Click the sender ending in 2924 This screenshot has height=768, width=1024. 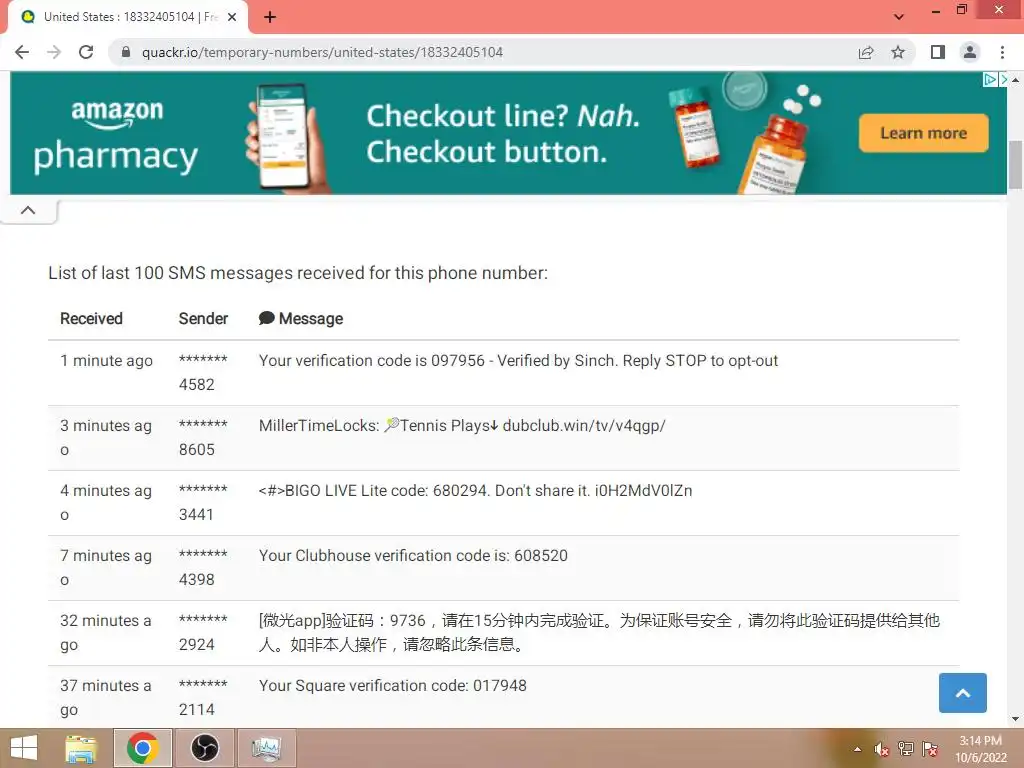(203, 632)
